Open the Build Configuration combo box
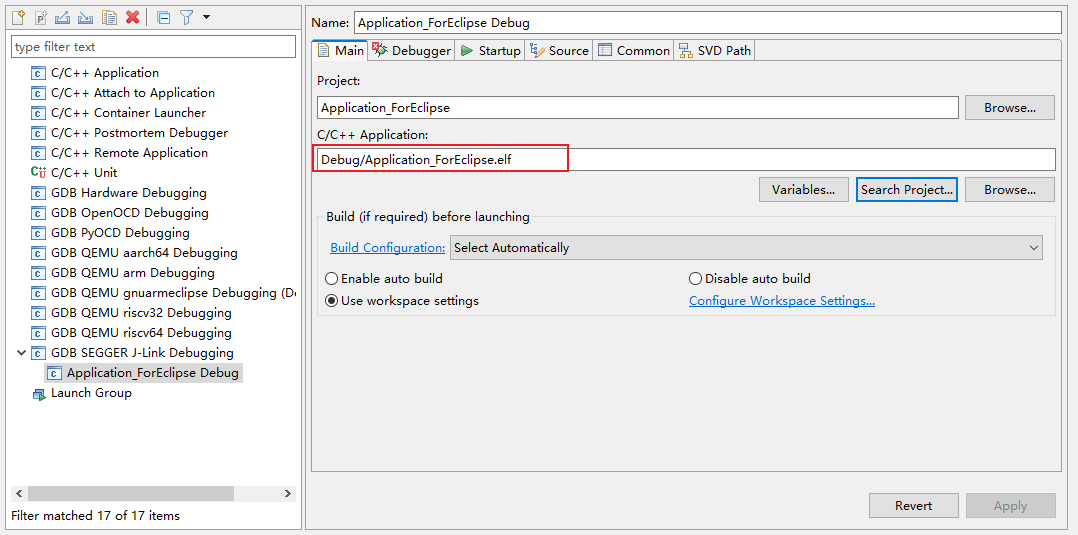The image size is (1078, 535). click(746, 248)
